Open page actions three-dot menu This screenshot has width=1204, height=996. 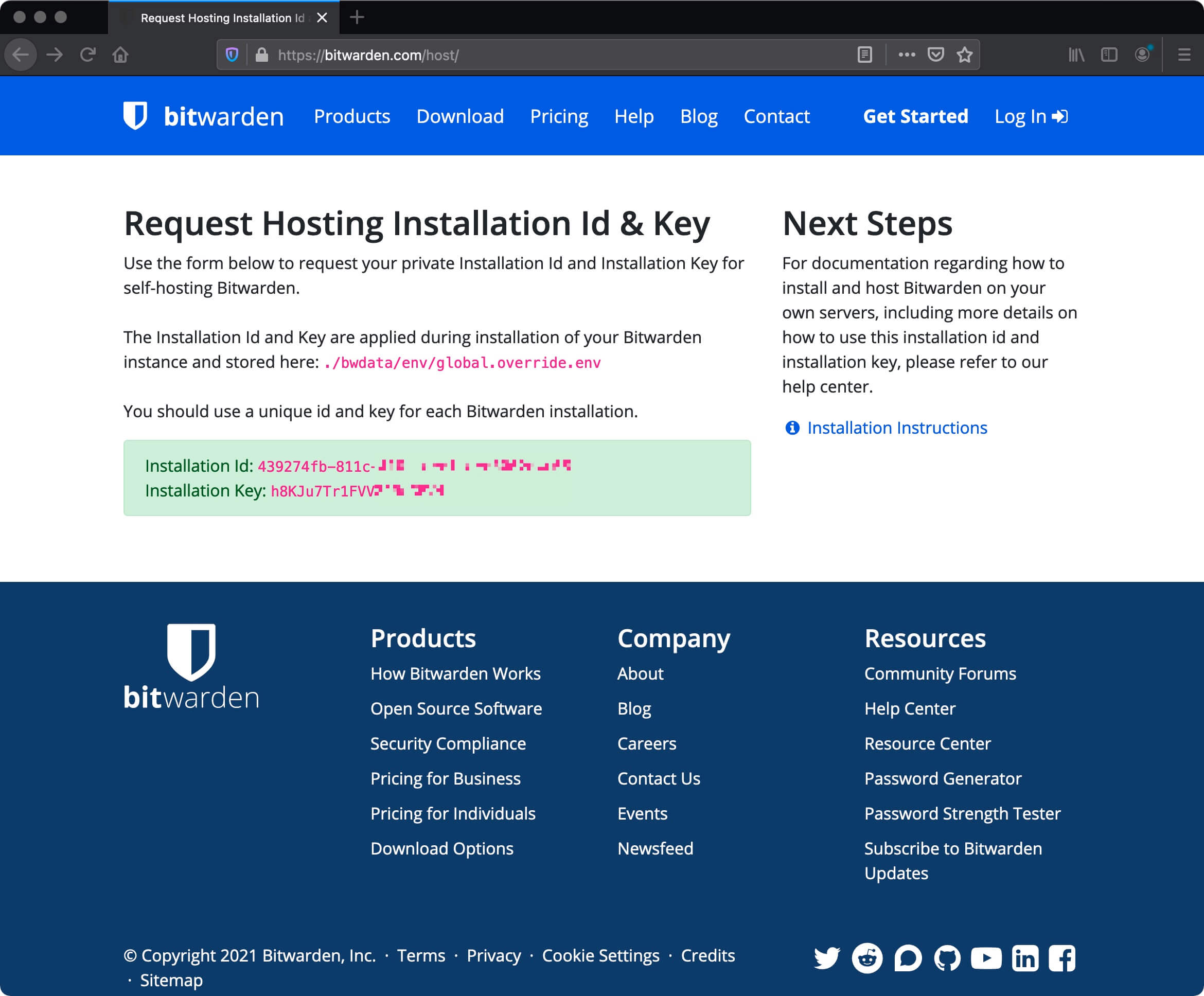907,55
